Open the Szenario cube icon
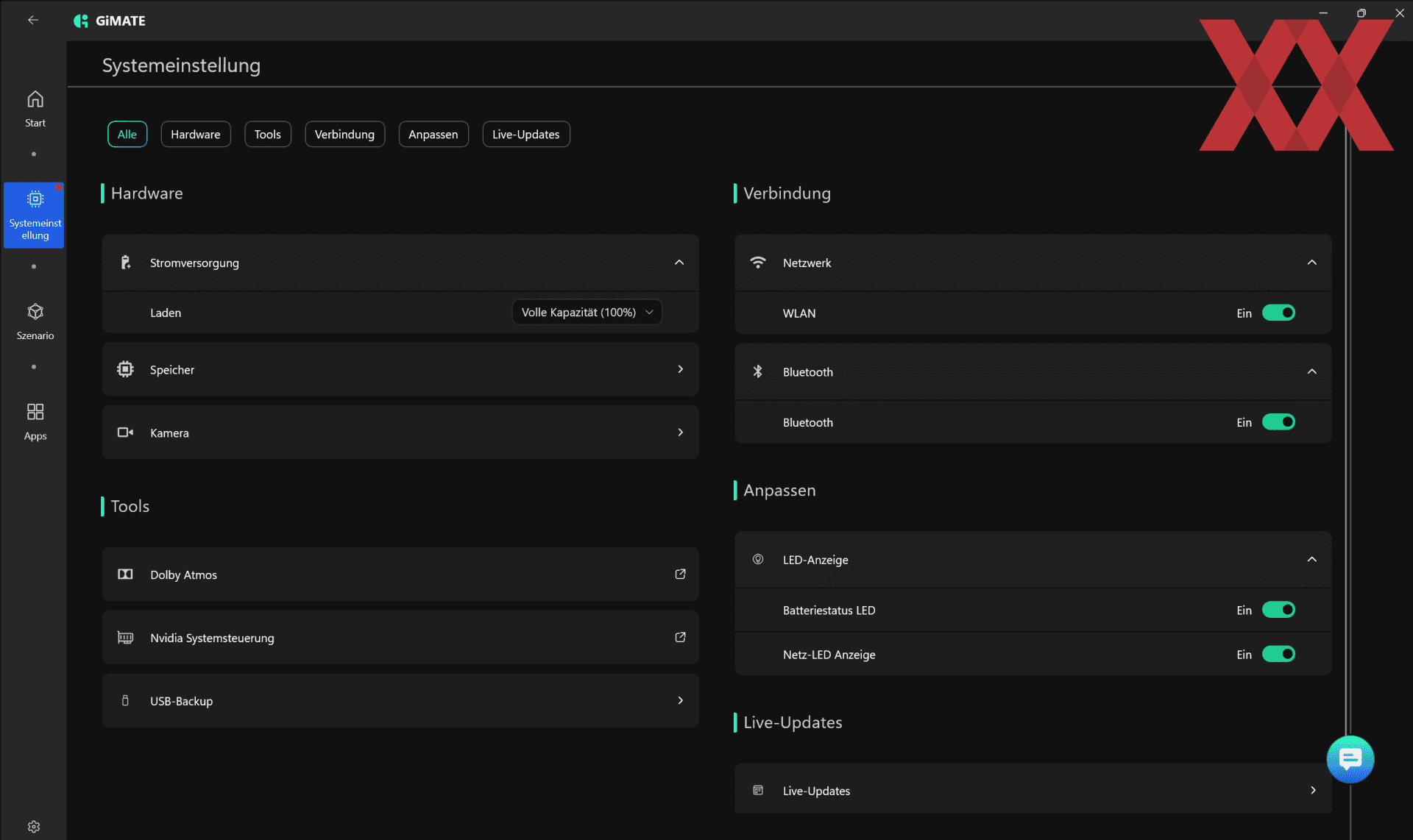Screen dimensions: 1413x840 click(x=35, y=312)
